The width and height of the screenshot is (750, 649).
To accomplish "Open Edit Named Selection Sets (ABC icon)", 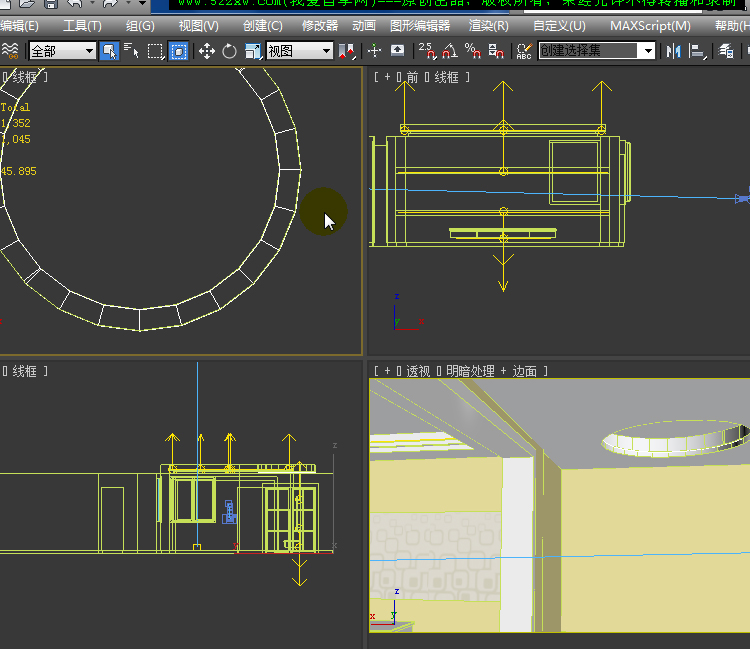I will point(524,51).
